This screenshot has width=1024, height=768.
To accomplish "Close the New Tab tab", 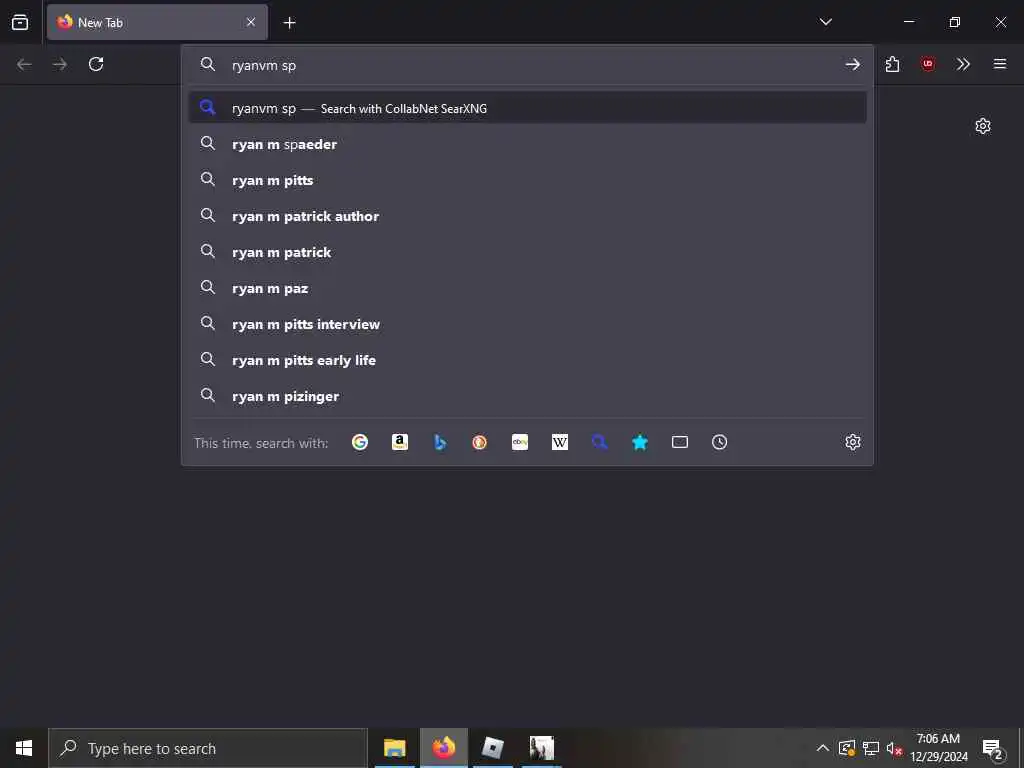I will pos(251,22).
